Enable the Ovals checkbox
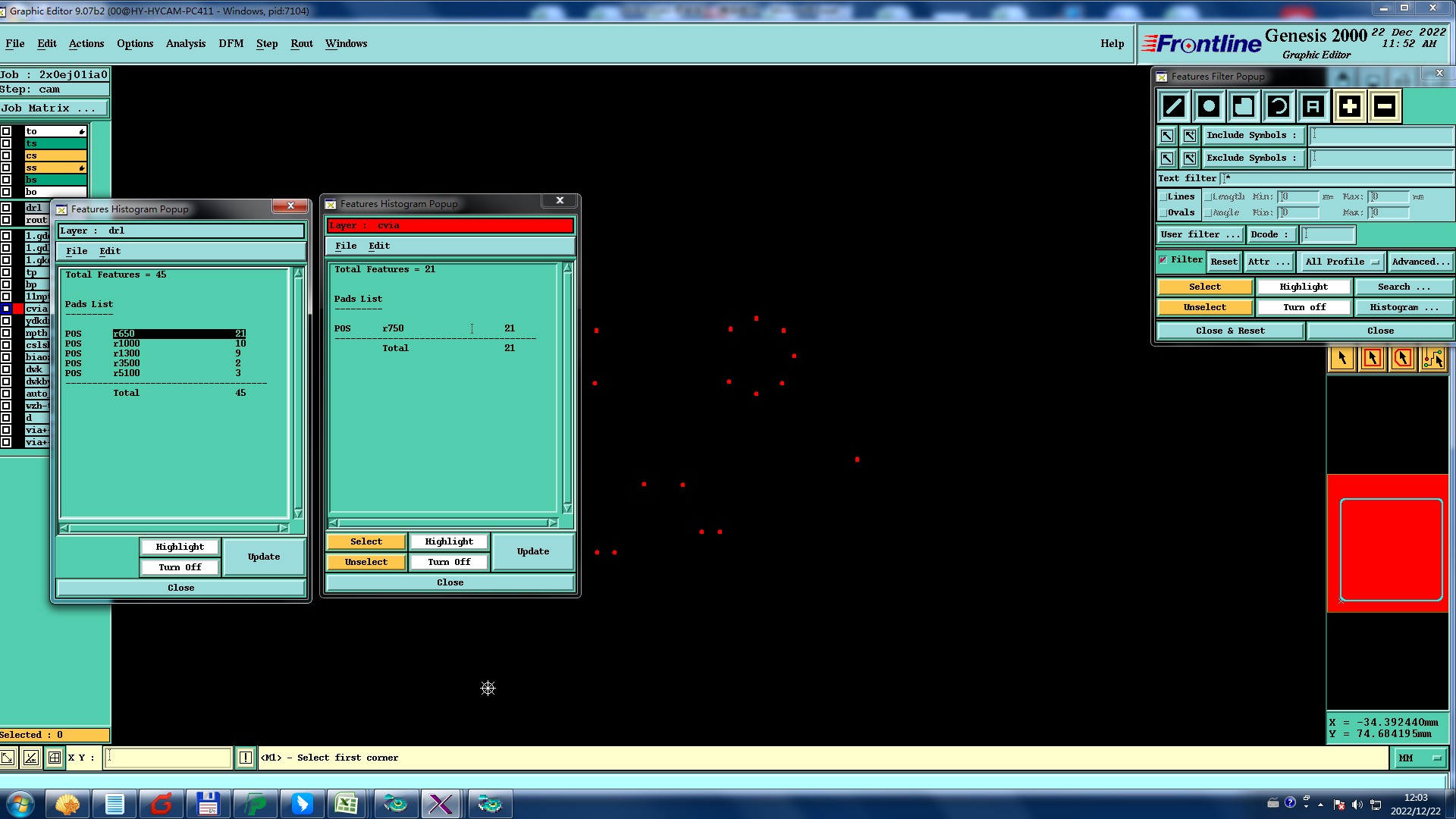Screen dimensions: 1456x819 coord(1163,213)
